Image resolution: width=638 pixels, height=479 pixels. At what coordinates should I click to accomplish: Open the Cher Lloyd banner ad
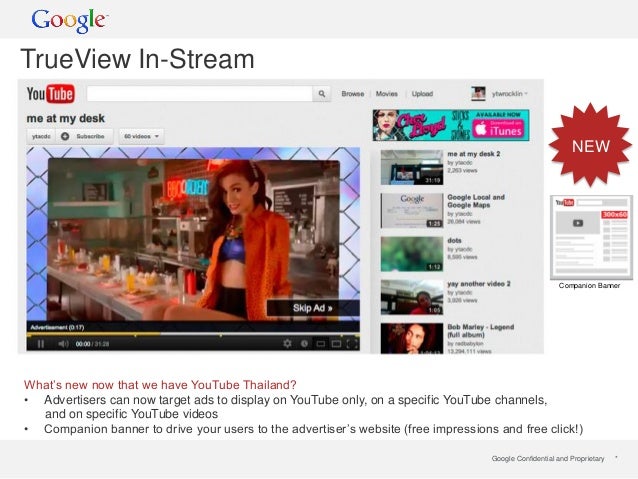[451, 125]
